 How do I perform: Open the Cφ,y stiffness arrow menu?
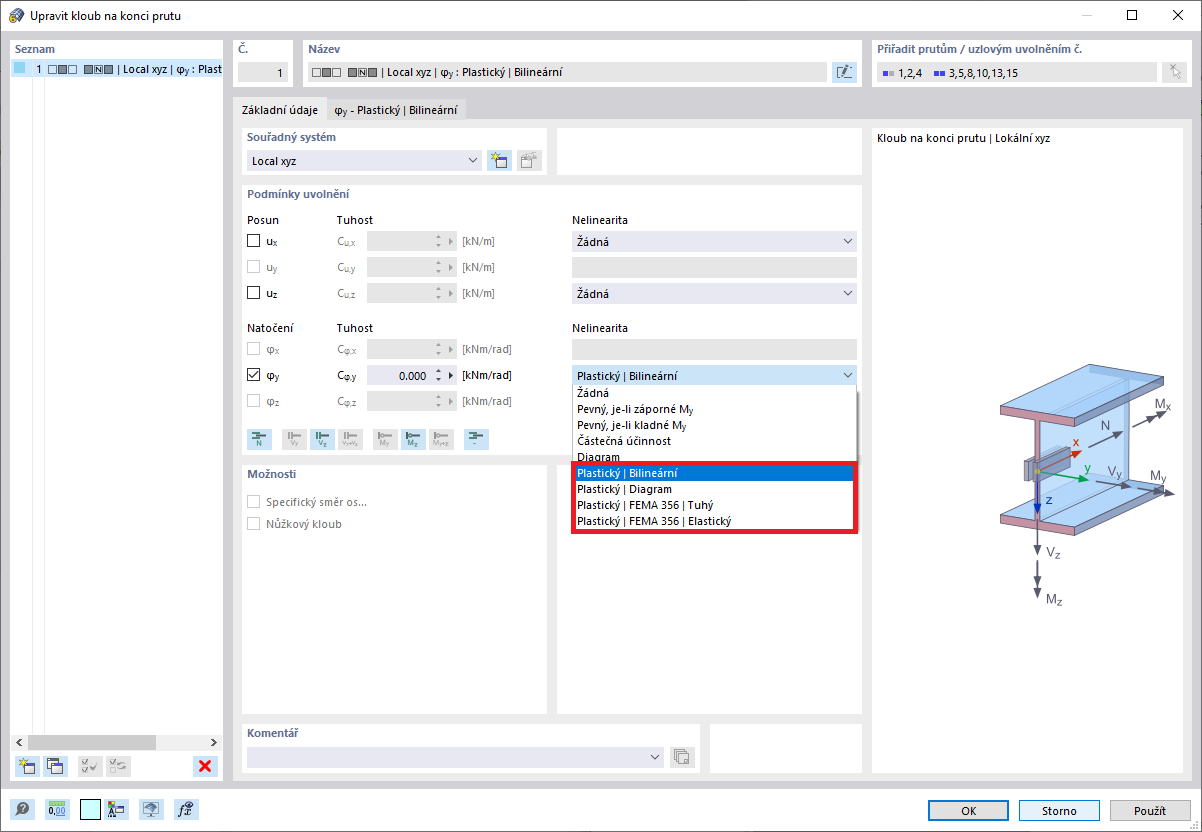coord(451,375)
